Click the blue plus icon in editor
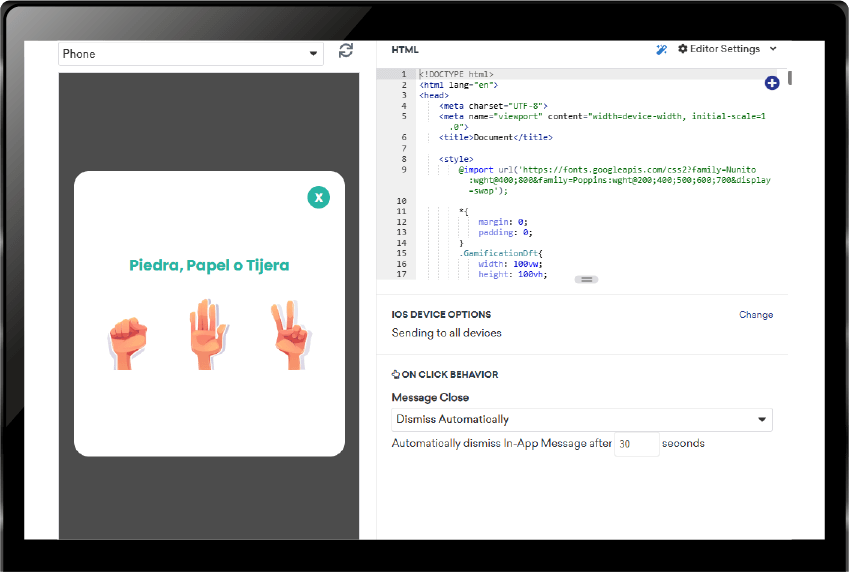849x572 pixels. pyautogui.click(x=772, y=83)
